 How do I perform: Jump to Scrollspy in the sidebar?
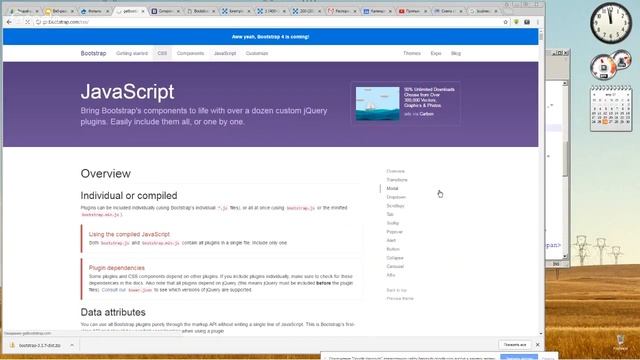point(395,206)
